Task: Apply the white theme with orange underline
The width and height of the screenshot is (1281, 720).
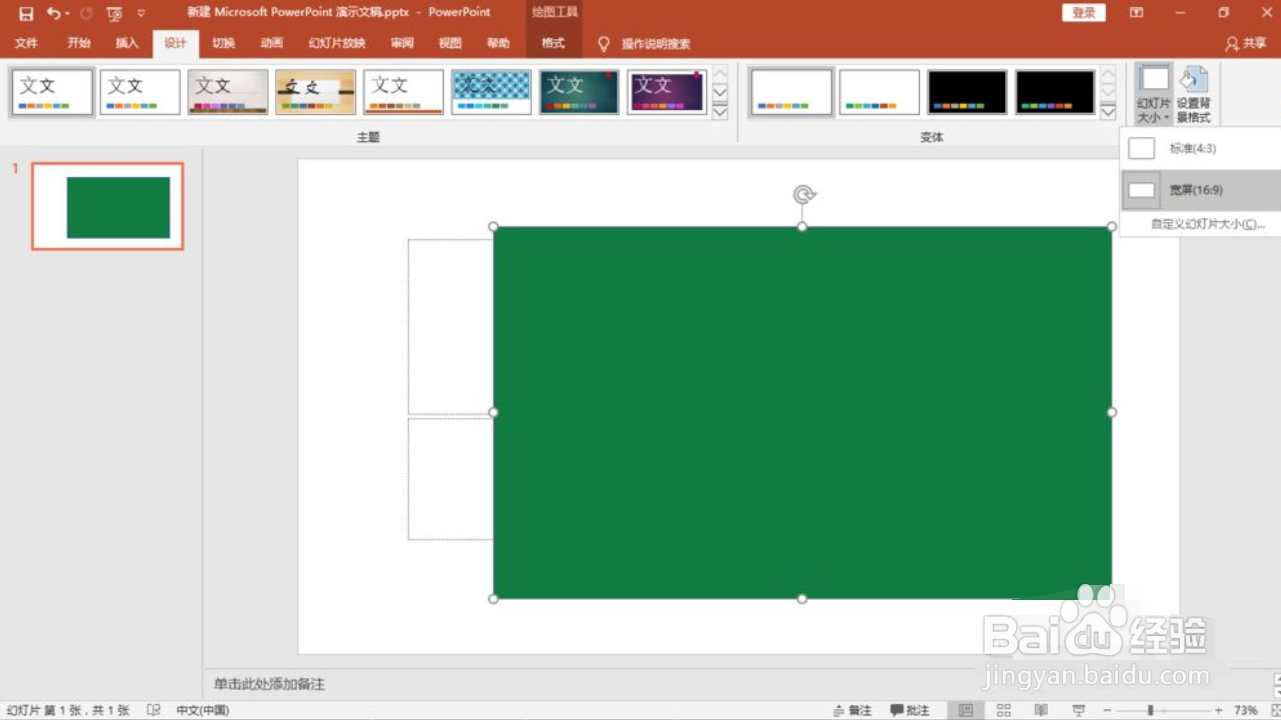Action: pos(404,92)
